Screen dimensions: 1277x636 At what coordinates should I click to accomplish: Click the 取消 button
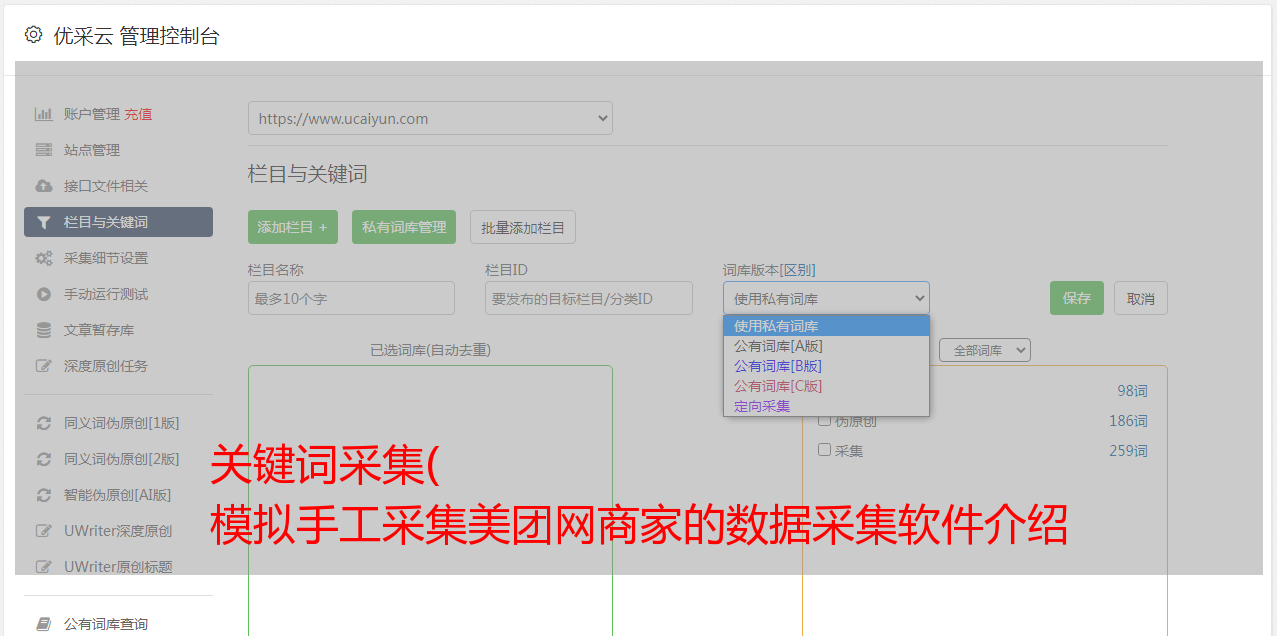1141,298
